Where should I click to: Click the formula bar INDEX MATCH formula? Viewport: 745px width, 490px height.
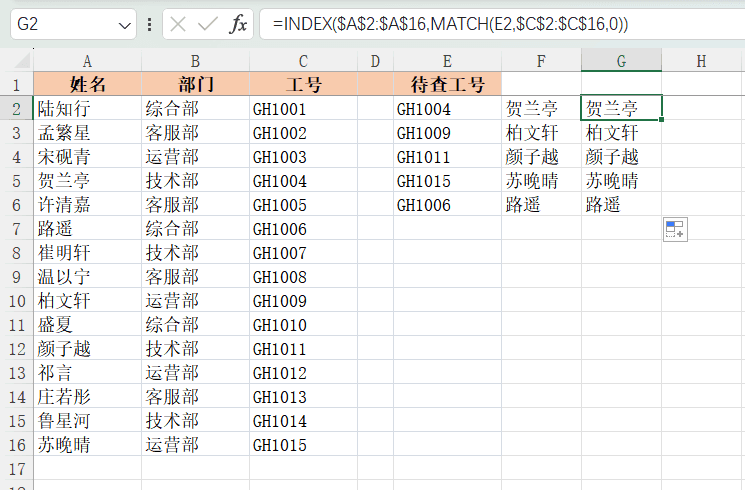point(450,24)
